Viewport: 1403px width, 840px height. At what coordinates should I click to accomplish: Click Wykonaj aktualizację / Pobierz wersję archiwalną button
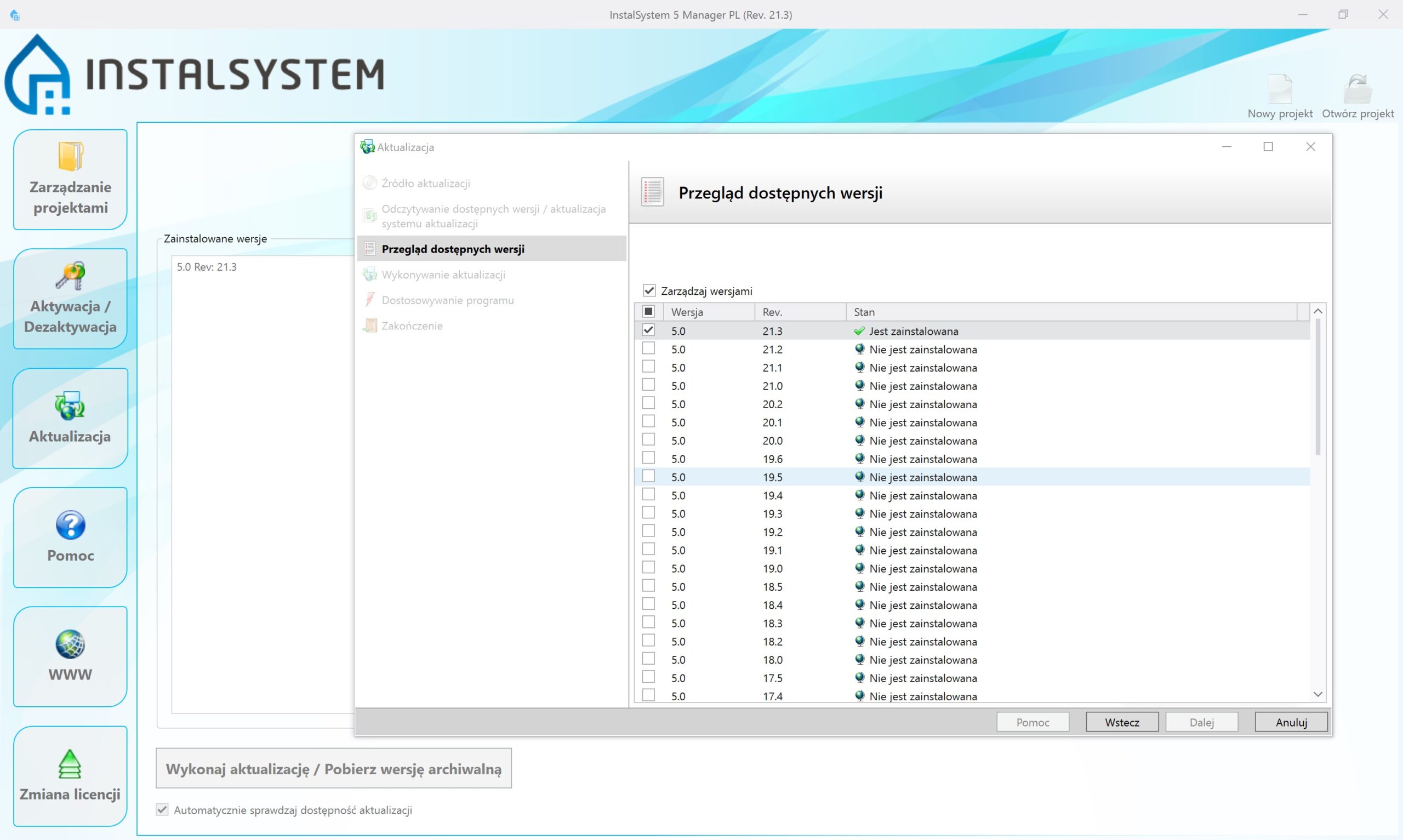coord(333,769)
